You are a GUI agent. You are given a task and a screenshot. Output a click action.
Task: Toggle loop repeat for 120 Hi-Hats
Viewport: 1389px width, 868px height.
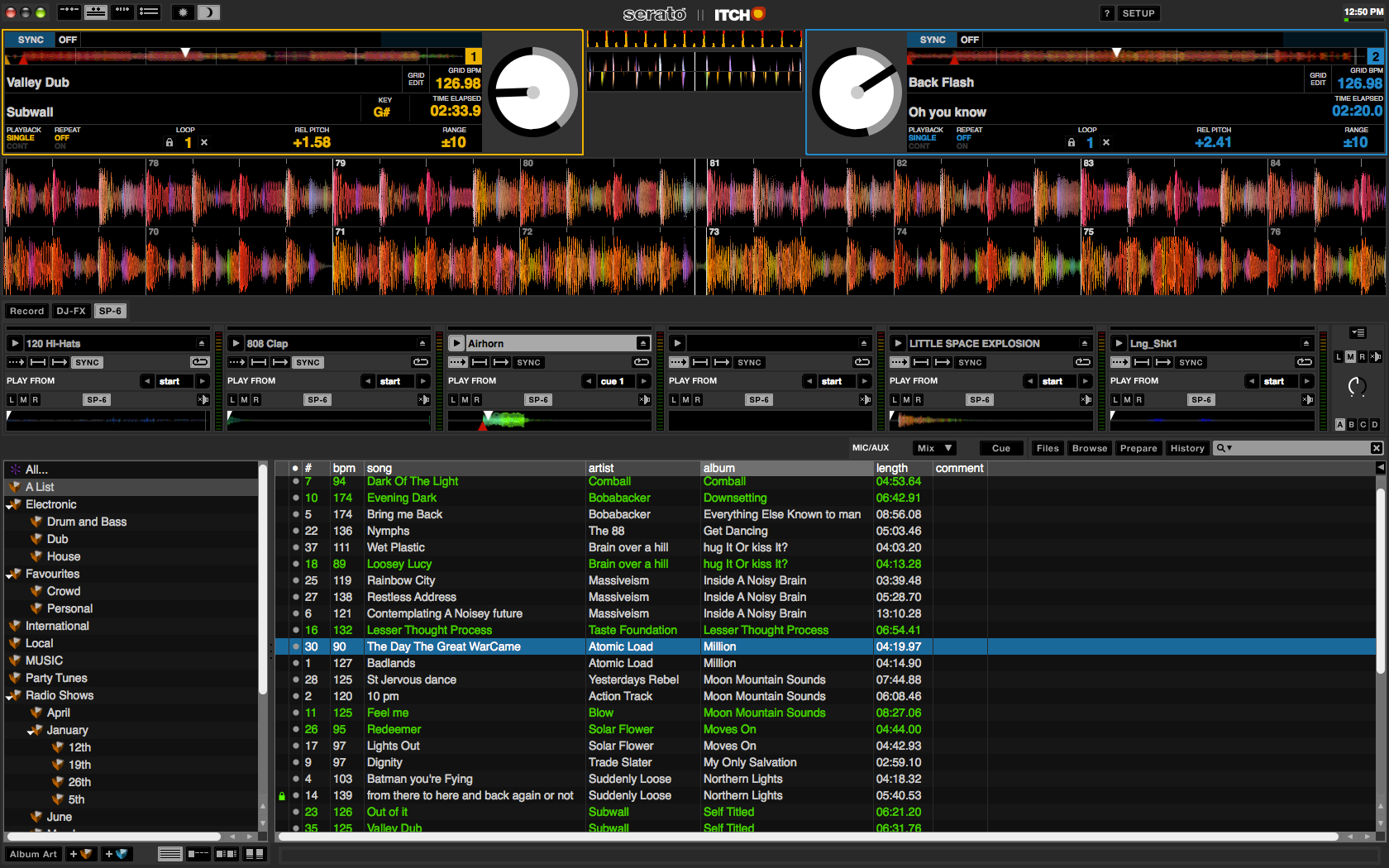[x=200, y=362]
